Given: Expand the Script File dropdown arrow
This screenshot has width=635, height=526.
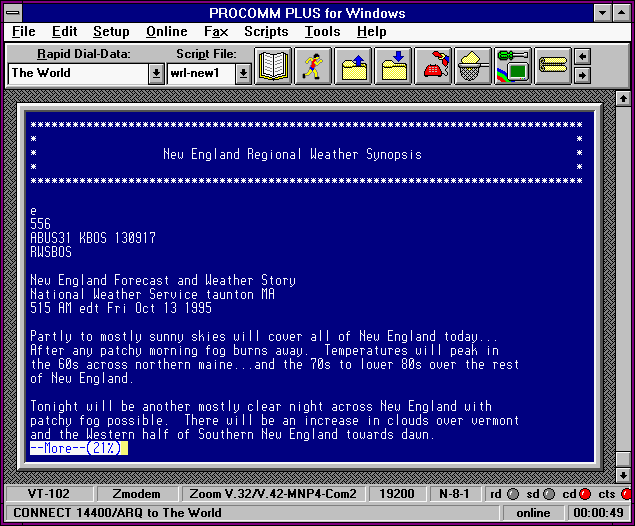Looking at the screenshot, I should (x=243, y=73).
